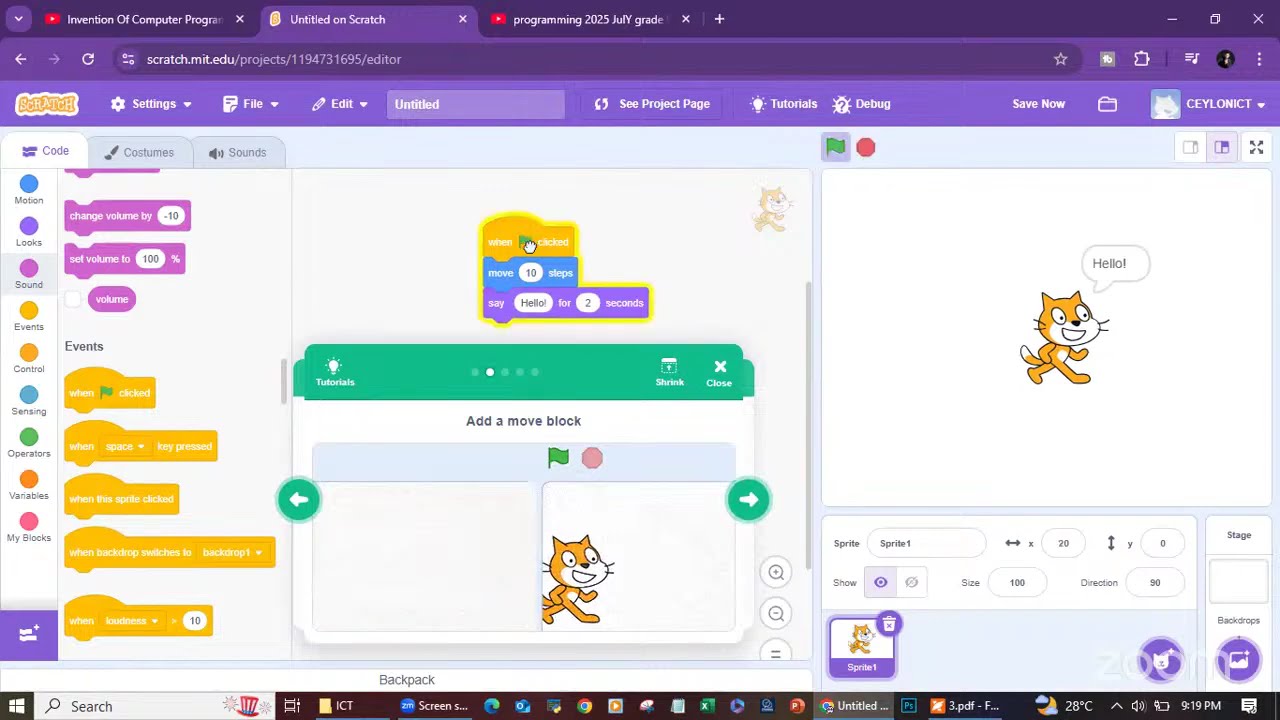This screenshot has width=1280, height=720.
Task: Open the Settings menu
Action: tap(152, 104)
